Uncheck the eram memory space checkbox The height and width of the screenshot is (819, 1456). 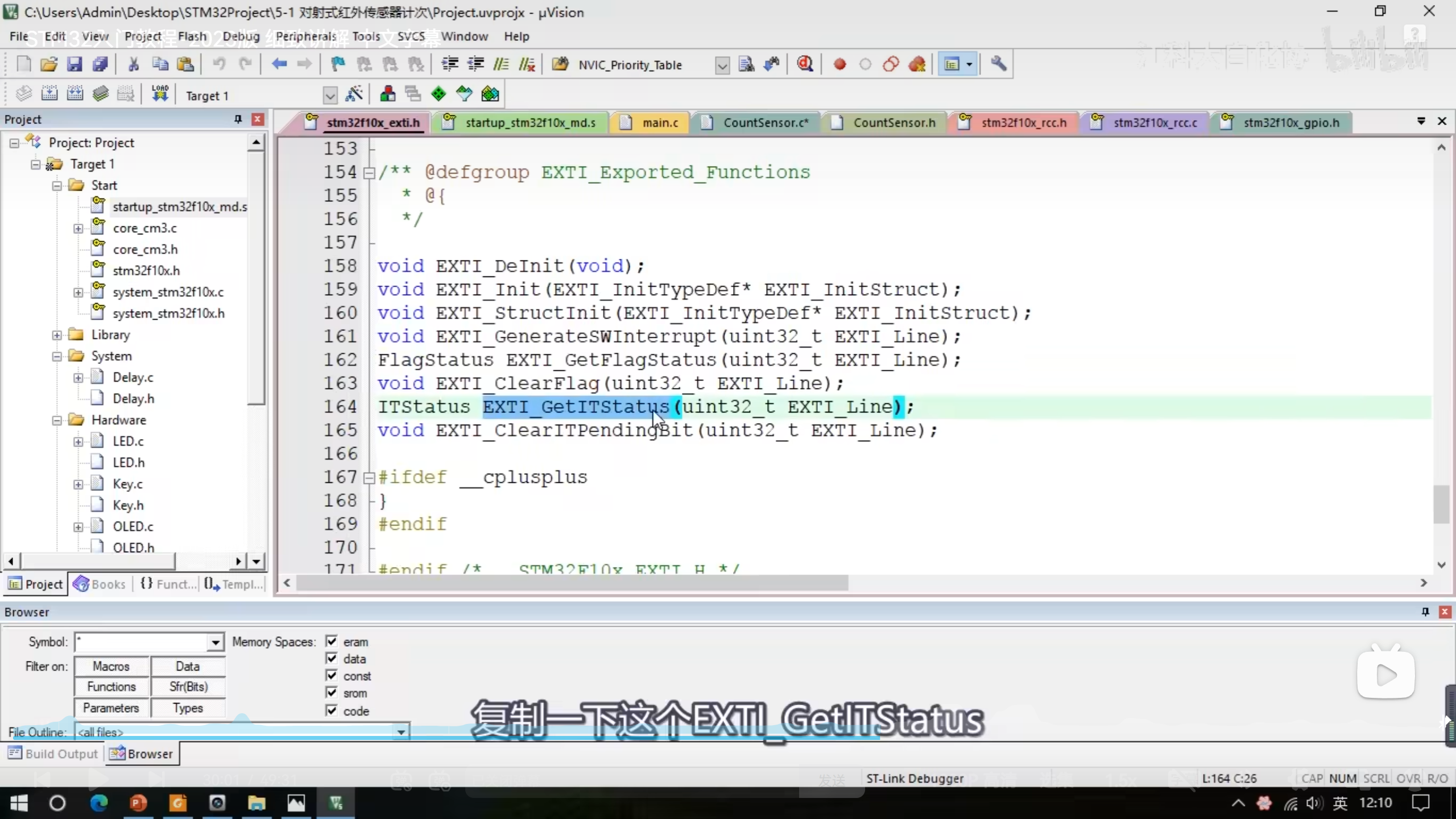tap(332, 642)
